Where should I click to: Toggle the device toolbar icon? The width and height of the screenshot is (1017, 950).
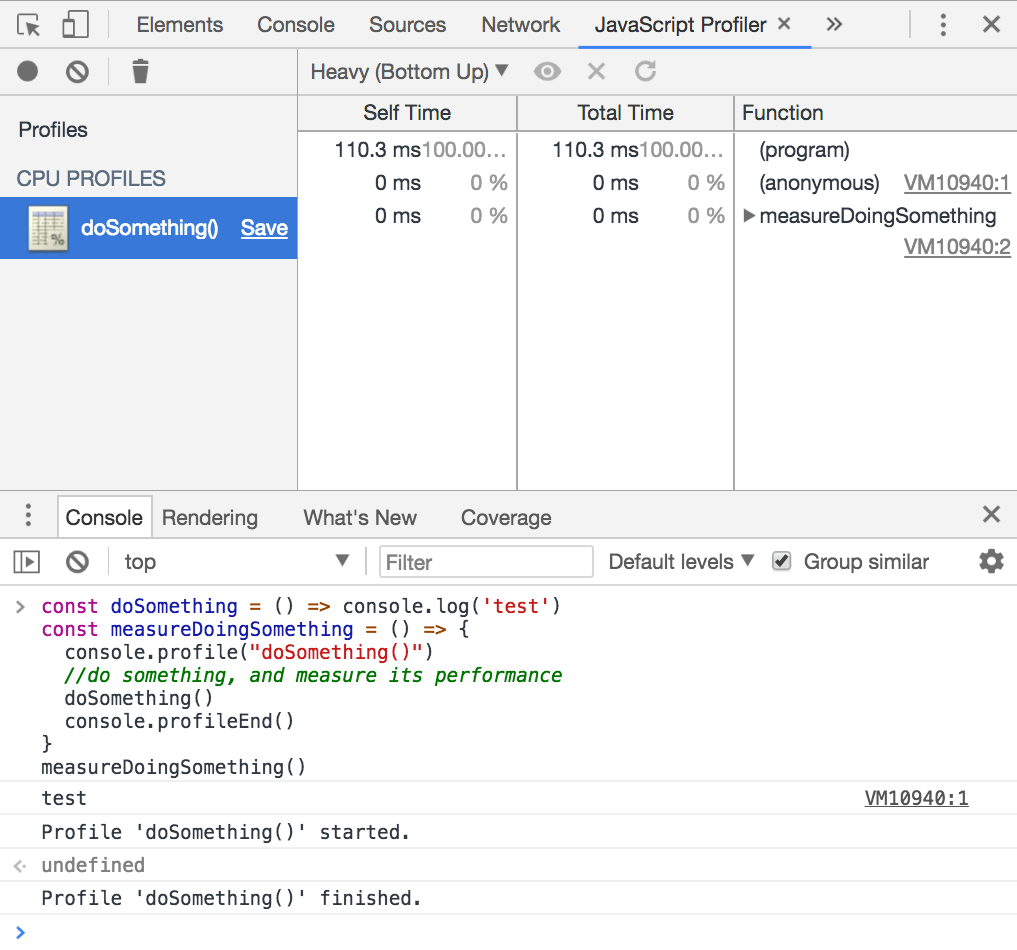75,25
